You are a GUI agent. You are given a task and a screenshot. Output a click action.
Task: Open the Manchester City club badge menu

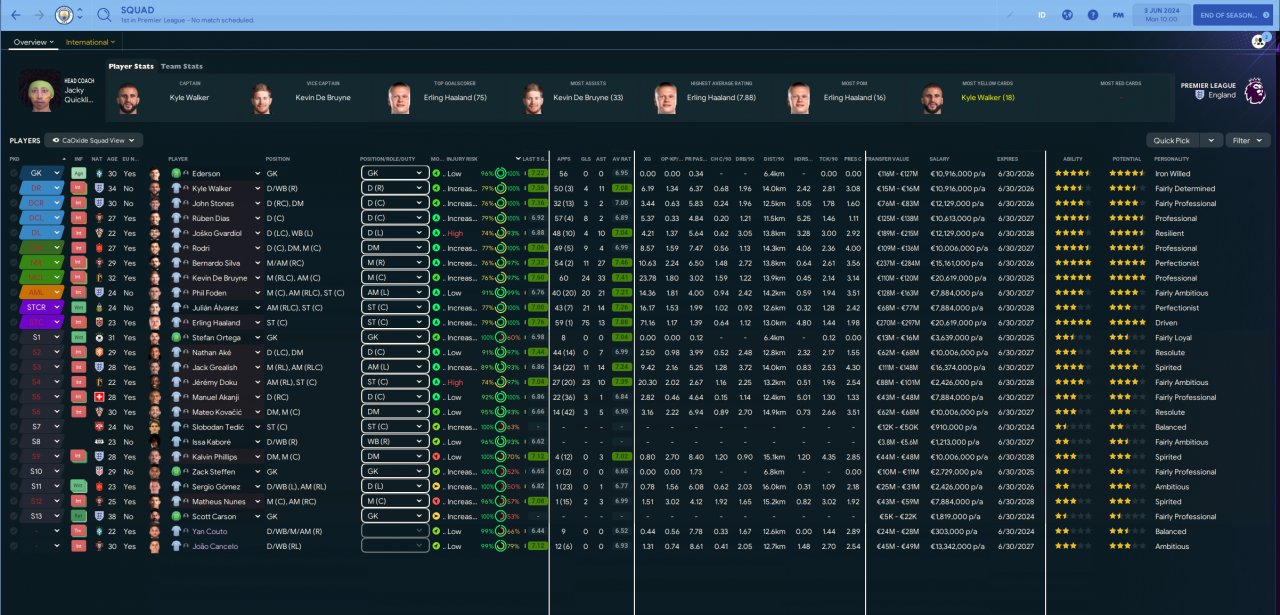pyautogui.click(x=64, y=15)
